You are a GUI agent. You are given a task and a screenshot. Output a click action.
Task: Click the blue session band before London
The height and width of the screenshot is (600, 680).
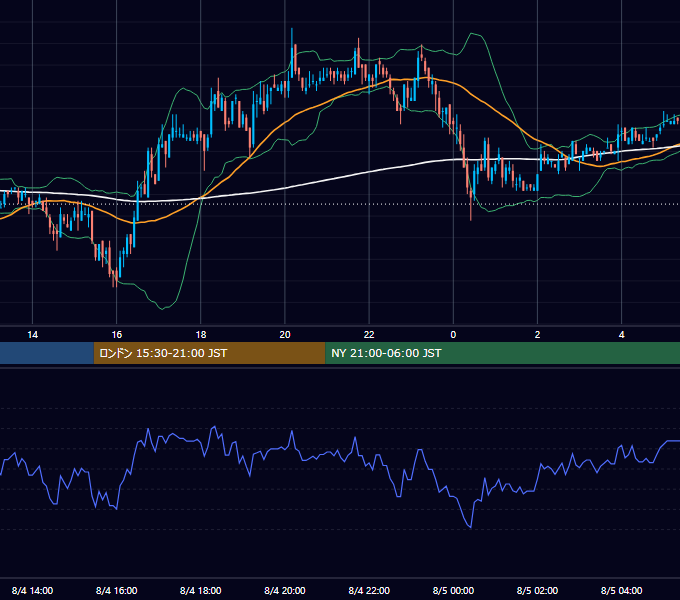coord(47,353)
